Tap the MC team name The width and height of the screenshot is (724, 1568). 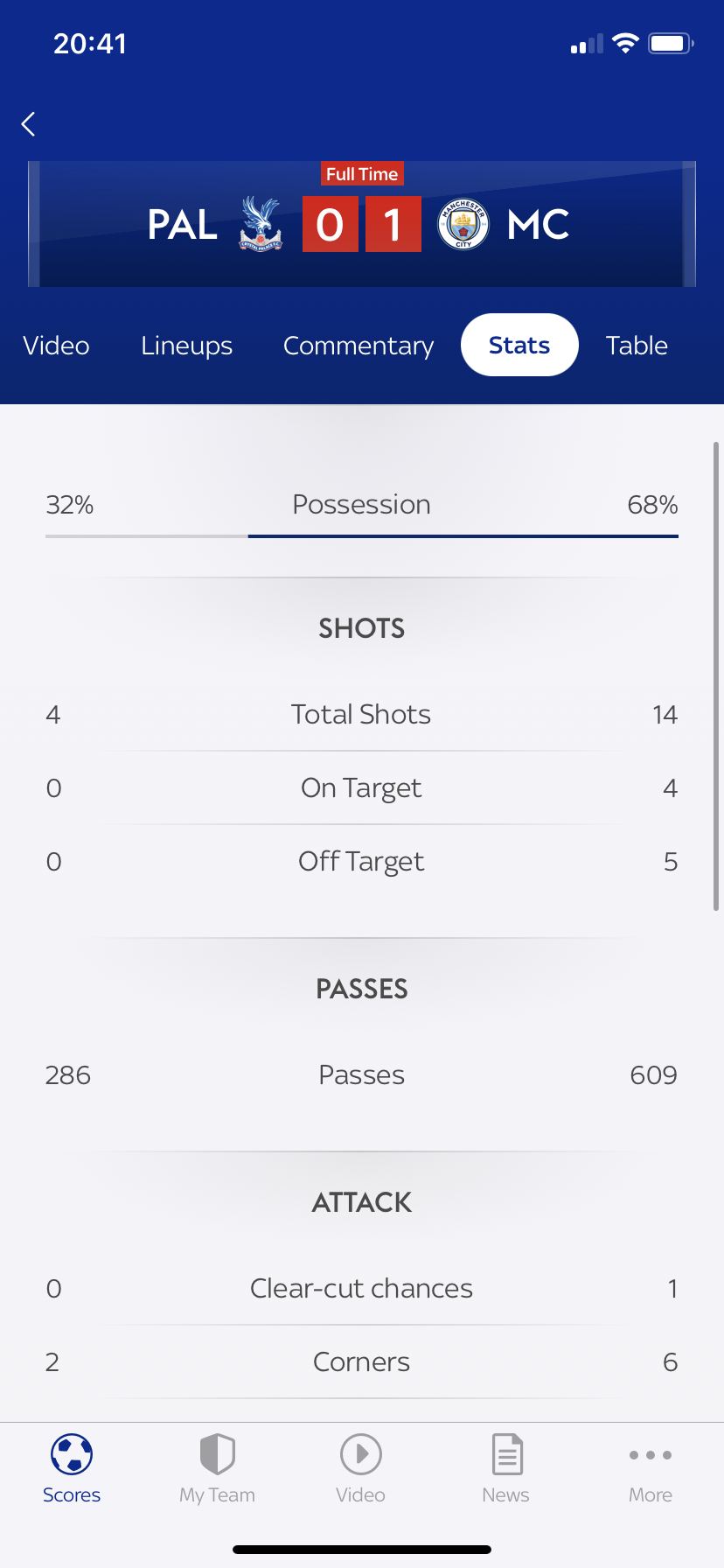[x=539, y=225]
